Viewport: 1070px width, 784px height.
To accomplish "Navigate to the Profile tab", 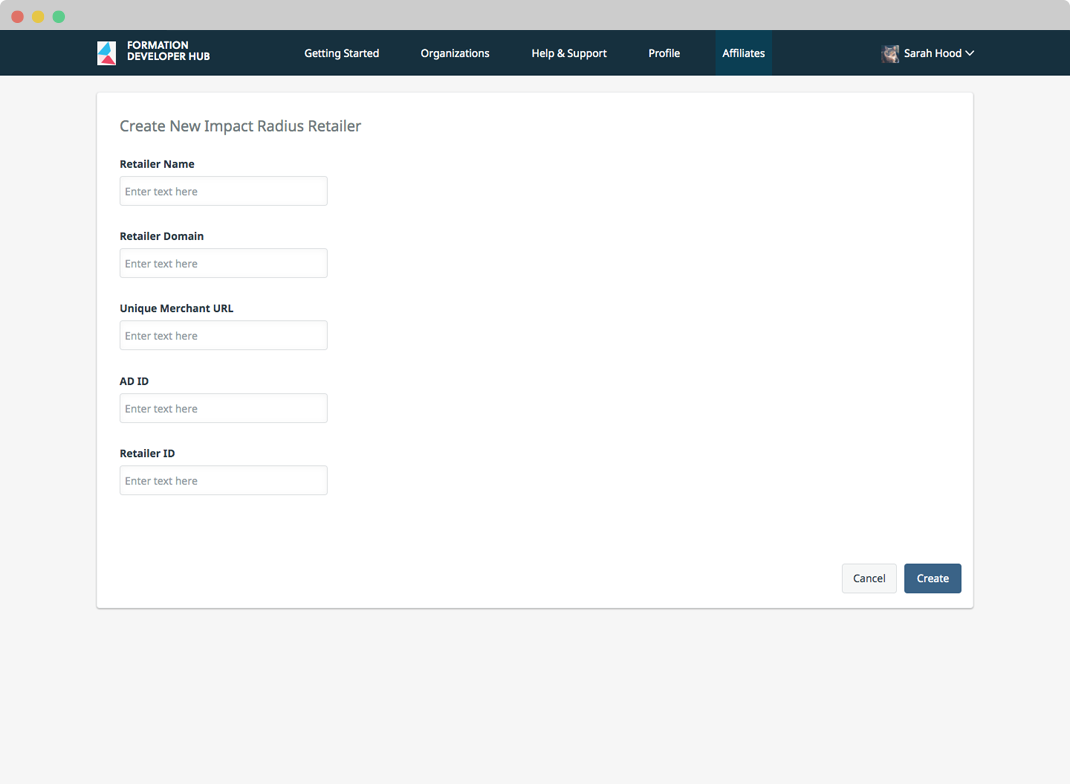I will pos(664,53).
